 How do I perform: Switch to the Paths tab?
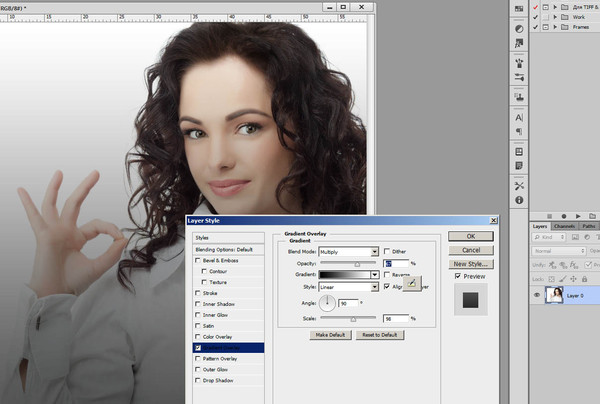pyautogui.click(x=589, y=226)
